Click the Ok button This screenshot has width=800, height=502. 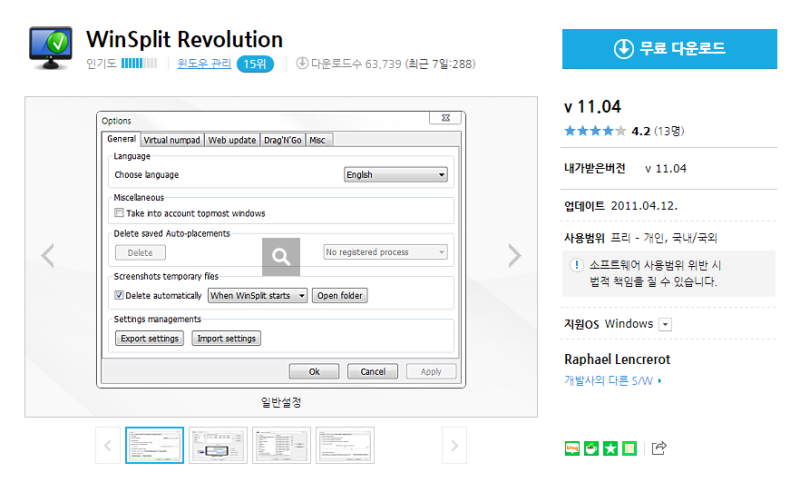[x=314, y=371]
